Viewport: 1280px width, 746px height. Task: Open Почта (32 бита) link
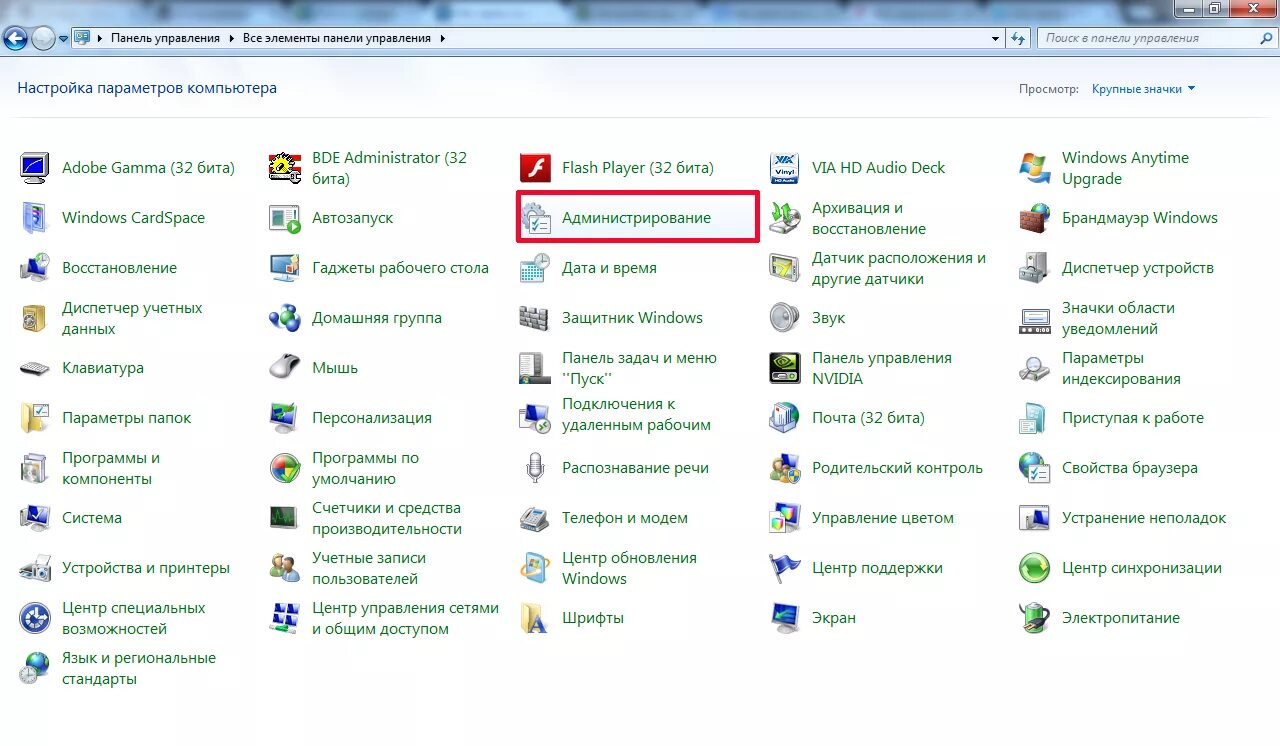(x=868, y=418)
